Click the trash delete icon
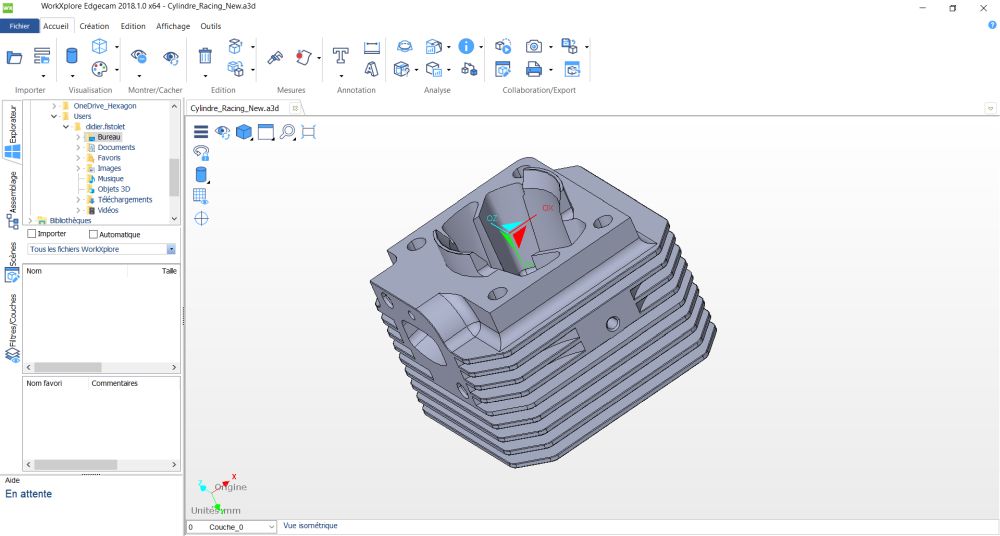Image resolution: width=1000 pixels, height=536 pixels. coord(205,56)
